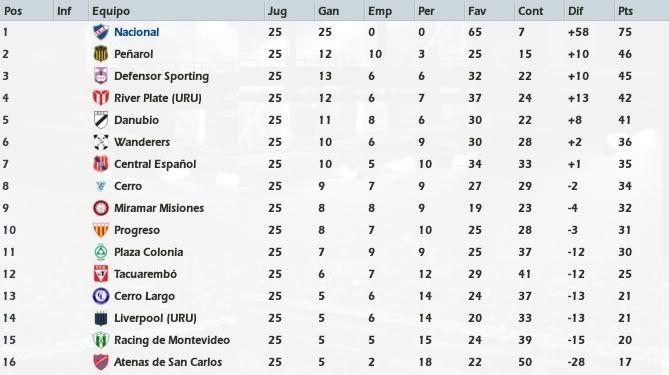
Task: Open the Plaza Colonia green badge
Action: [101, 252]
